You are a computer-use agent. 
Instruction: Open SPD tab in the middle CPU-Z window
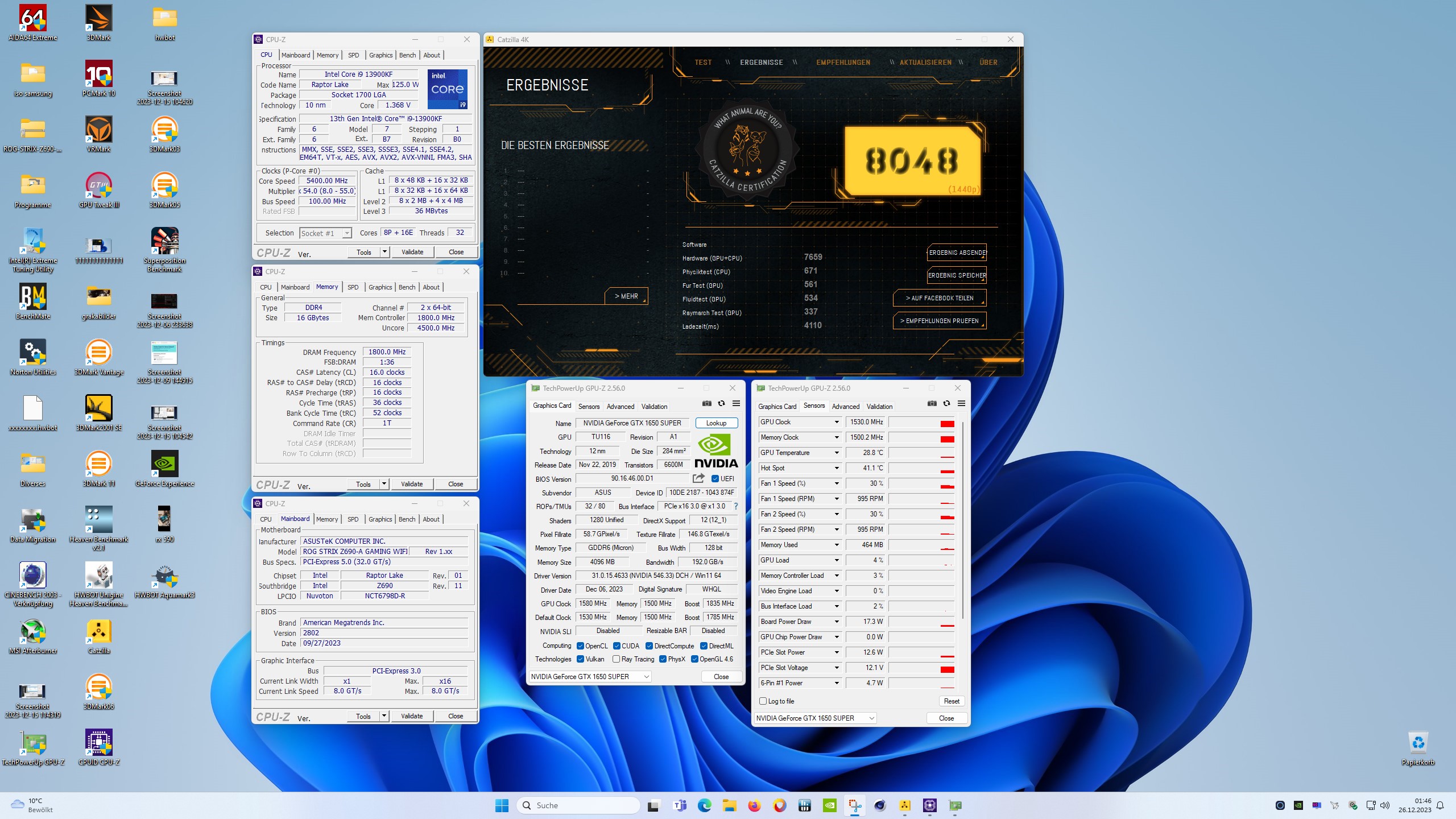pyautogui.click(x=353, y=287)
